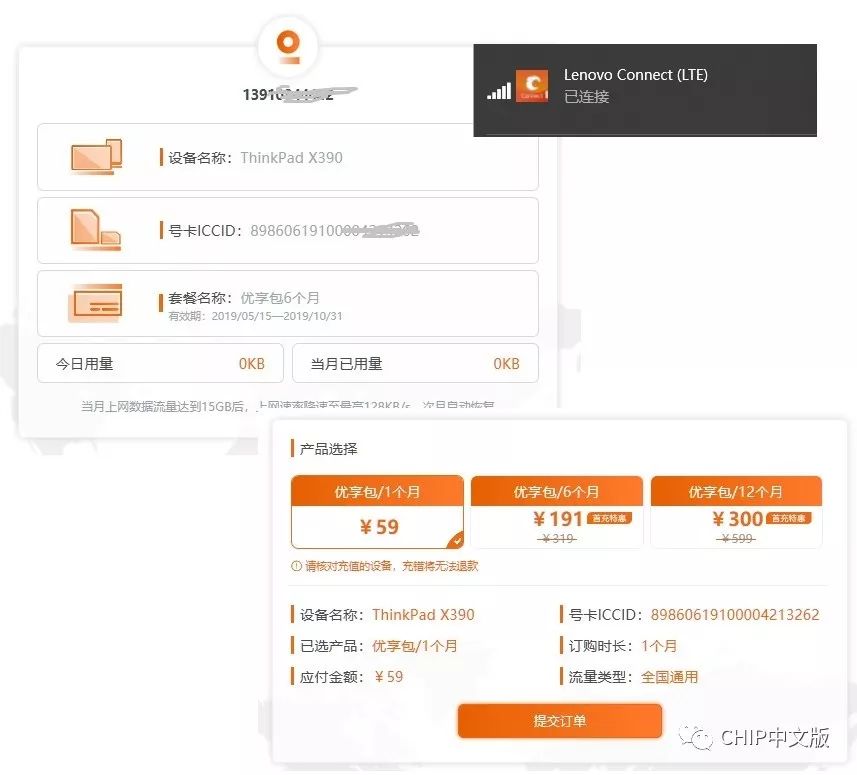The height and width of the screenshot is (775, 857).
Task: Click the 产品选择 section heading
Action: 328,449
